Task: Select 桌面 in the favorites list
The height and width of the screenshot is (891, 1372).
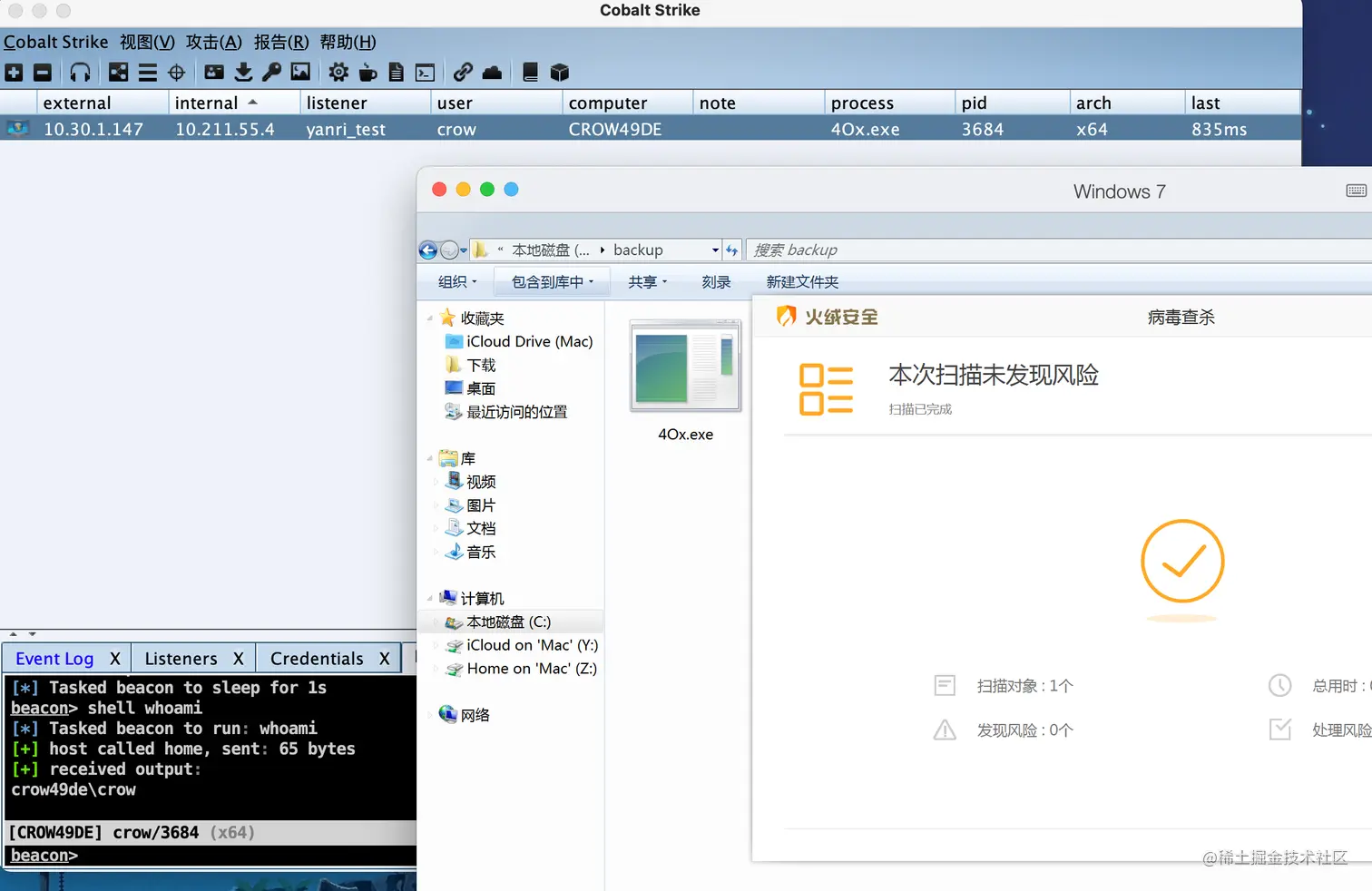Action: click(x=471, y=388)
